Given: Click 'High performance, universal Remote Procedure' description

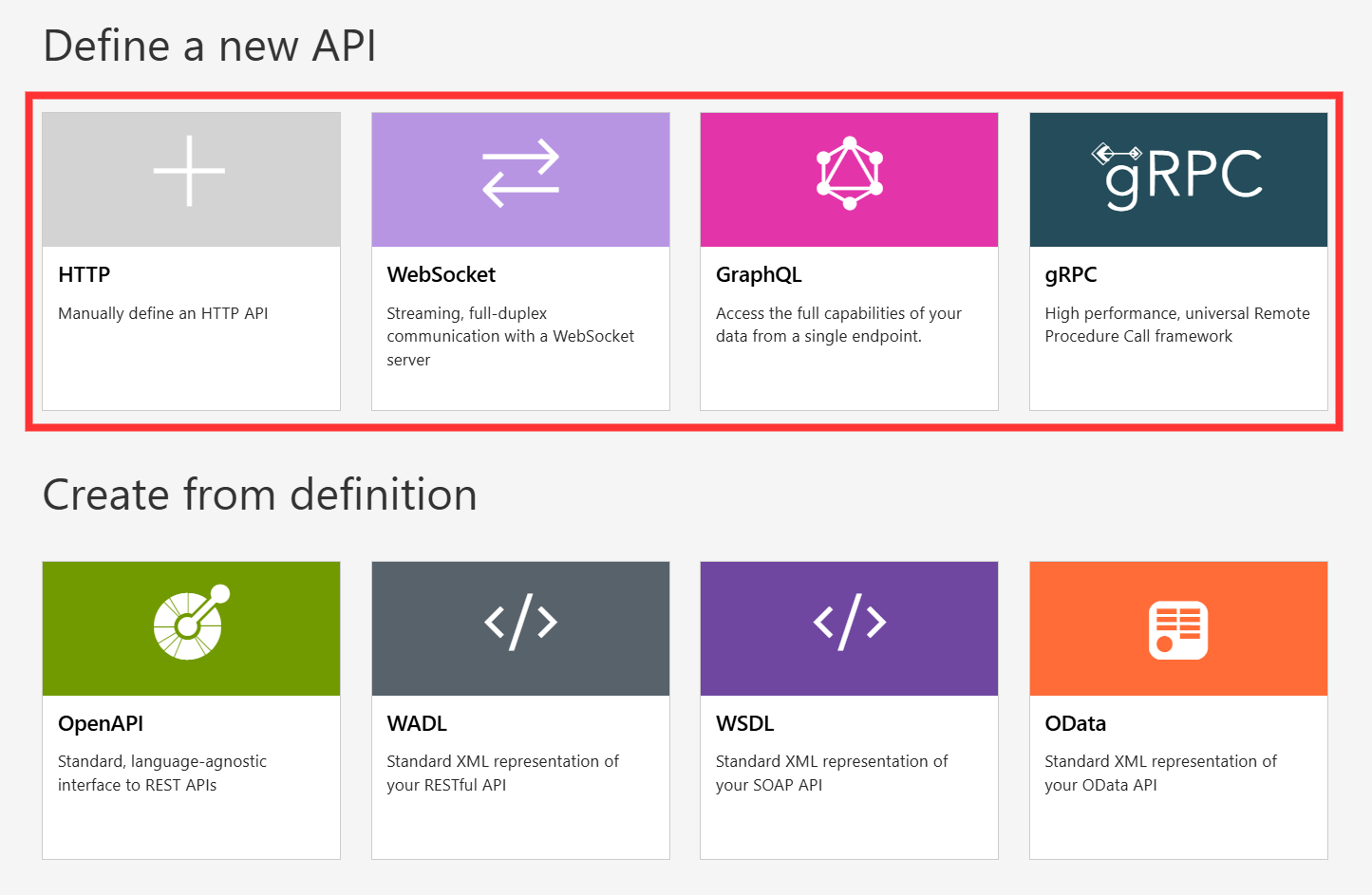Looking at the screenshot, I should [1176, 325].
